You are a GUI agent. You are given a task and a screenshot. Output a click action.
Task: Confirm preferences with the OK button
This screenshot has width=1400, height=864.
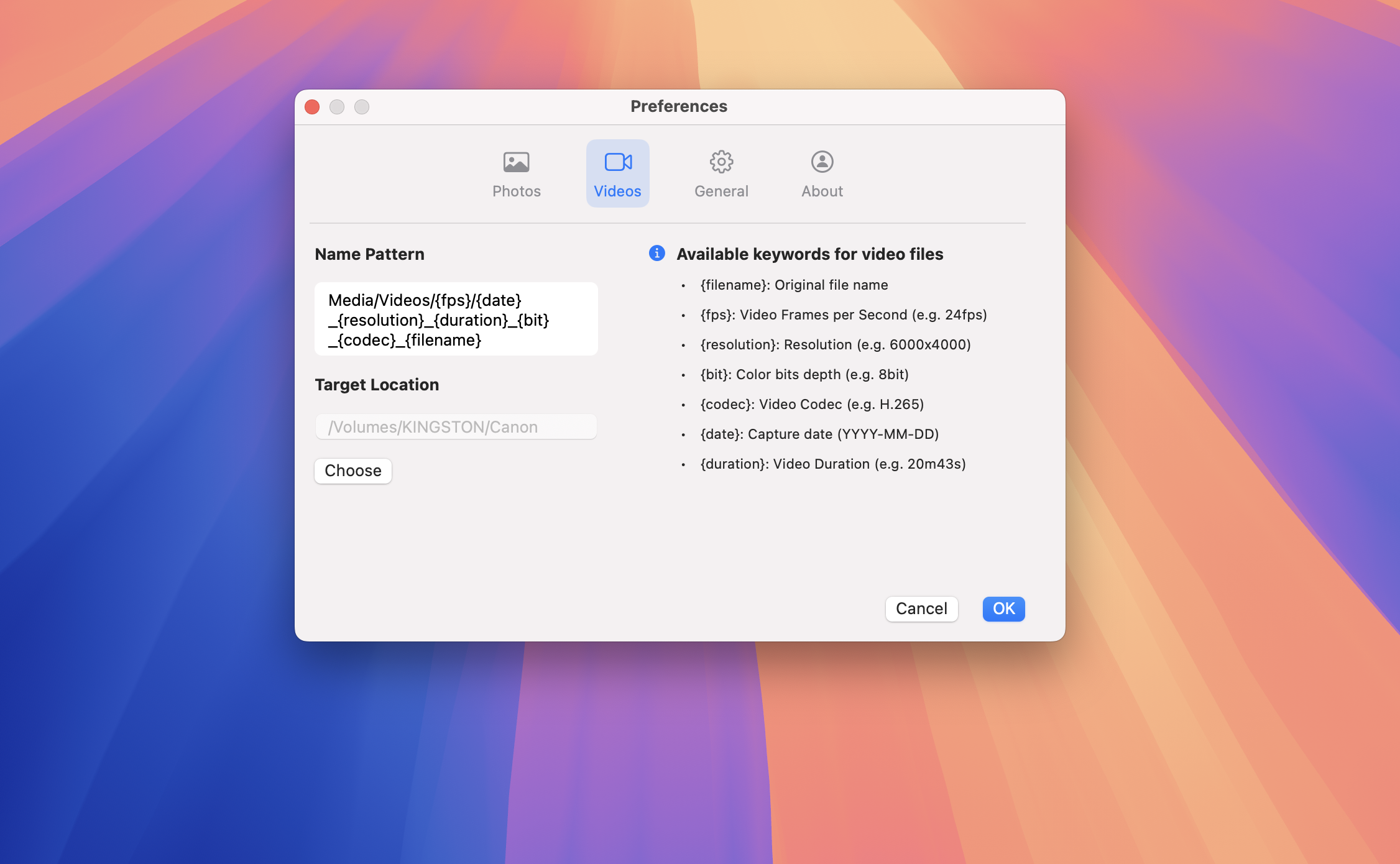1003,609
